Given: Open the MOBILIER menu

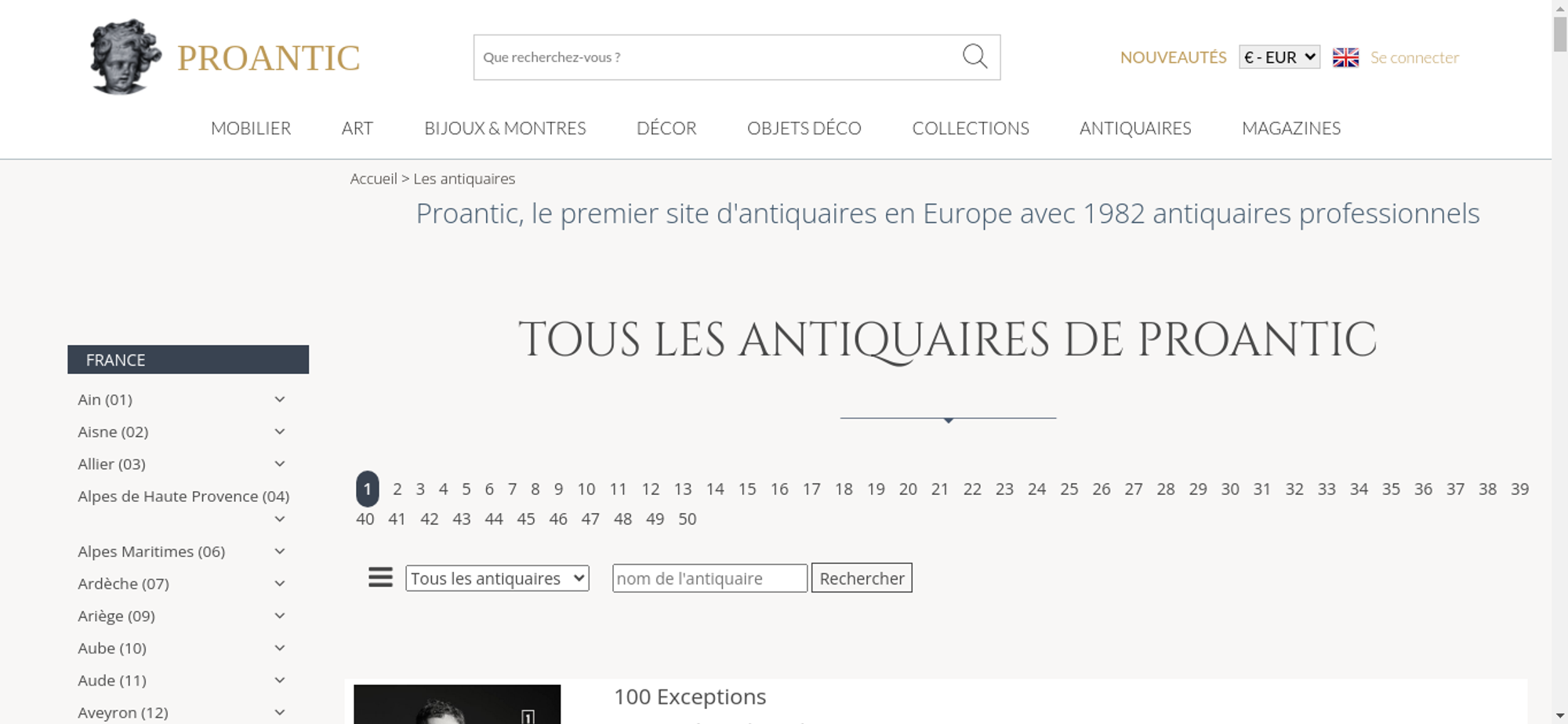Looking at the screenshot, I should pyautogui.click(x=251, y=128).
